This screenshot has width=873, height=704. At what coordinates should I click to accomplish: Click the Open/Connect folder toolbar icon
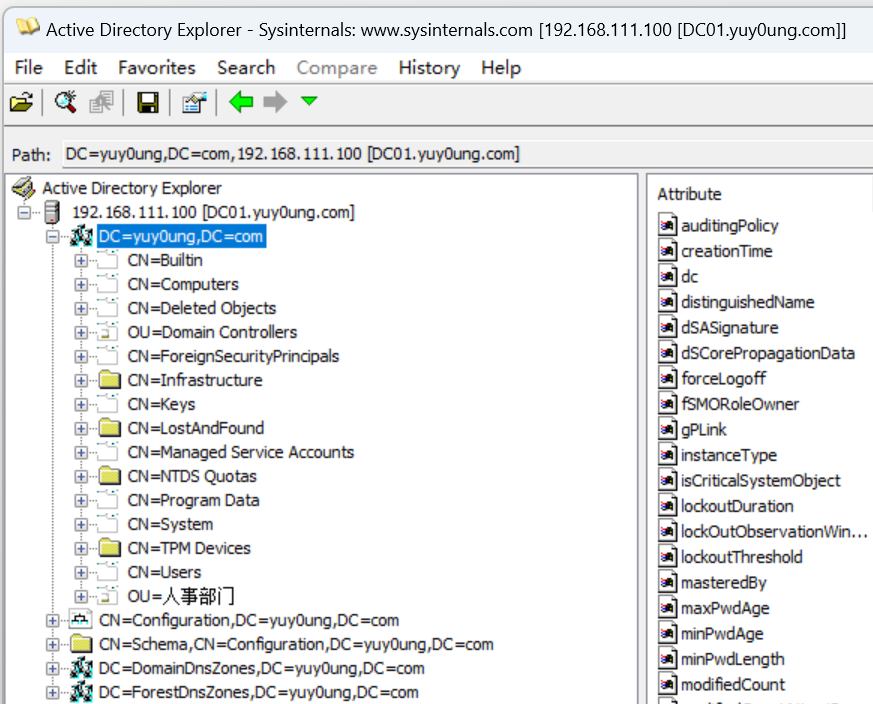pyautogui.click(x=21, y=102)
